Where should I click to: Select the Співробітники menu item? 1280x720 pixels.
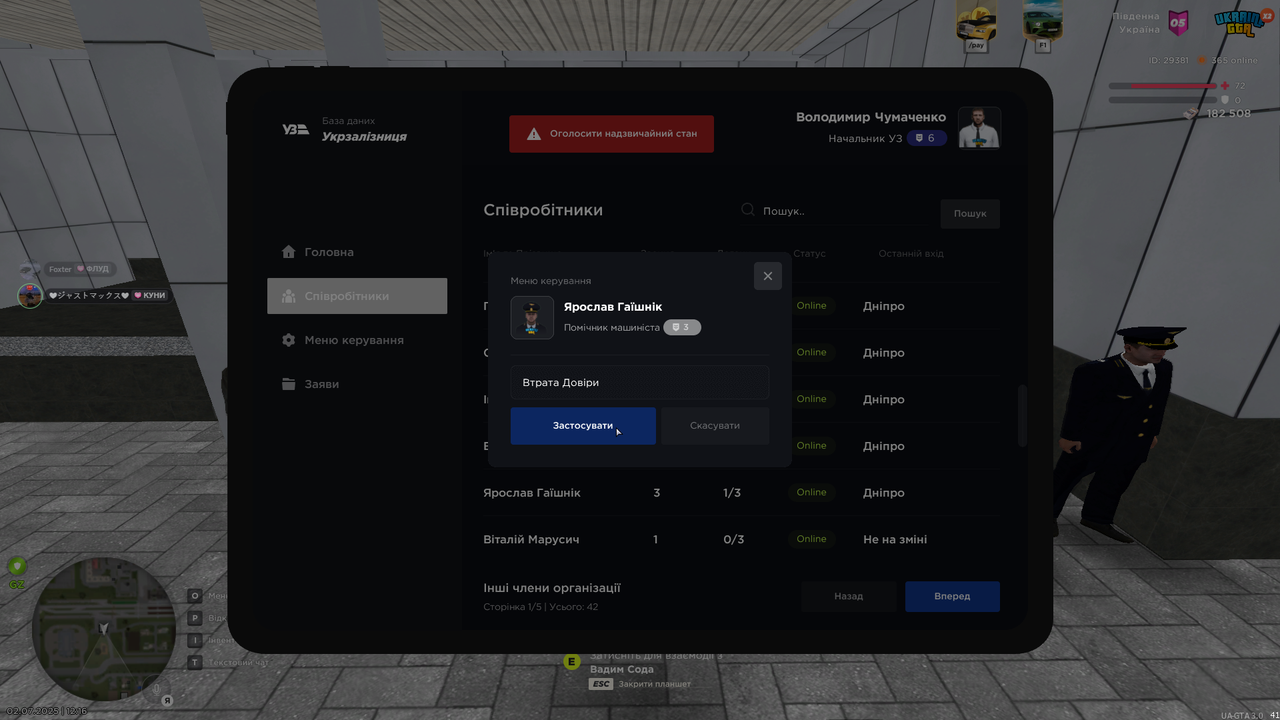click(357, 296)
